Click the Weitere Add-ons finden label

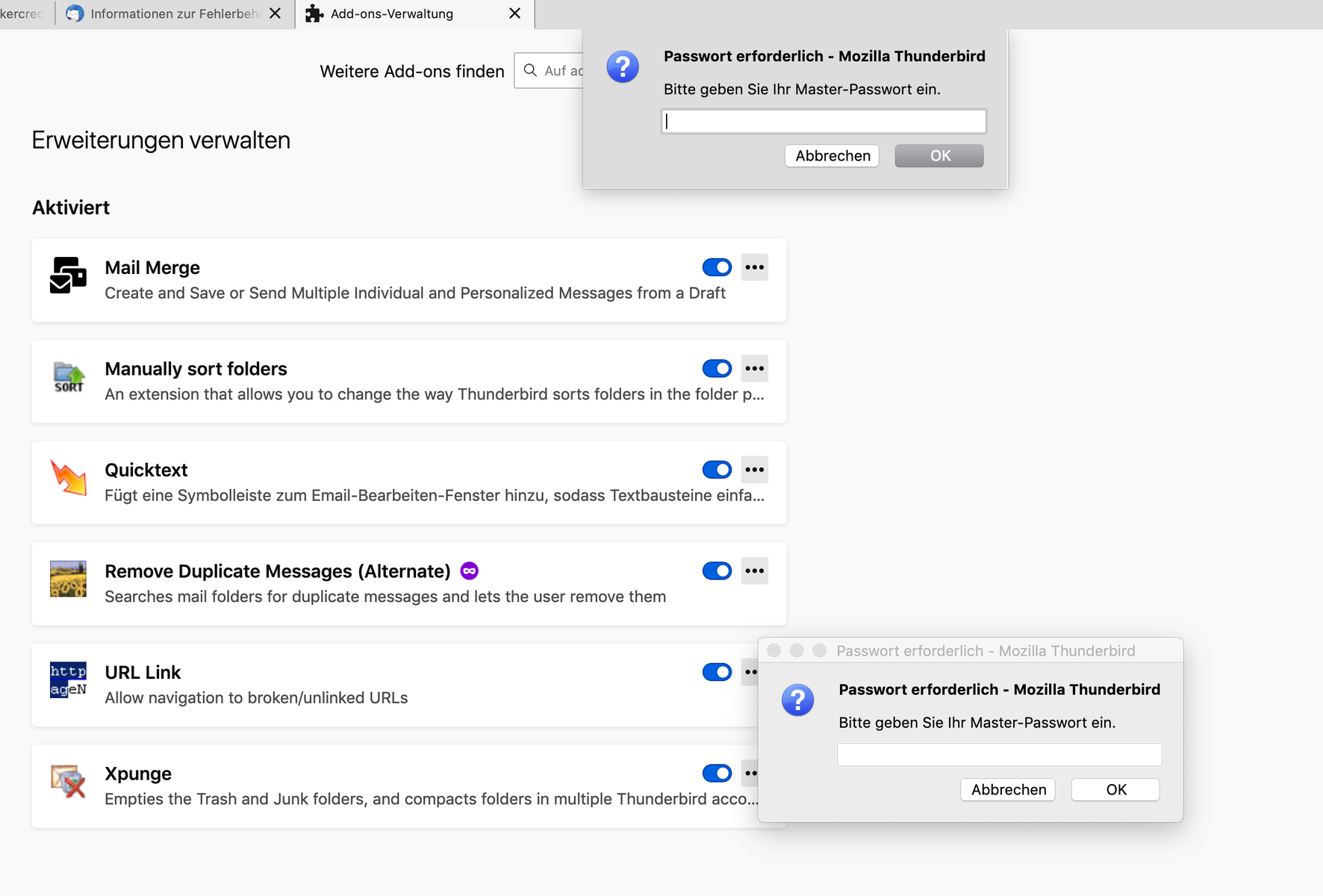[x=412, y=72]
